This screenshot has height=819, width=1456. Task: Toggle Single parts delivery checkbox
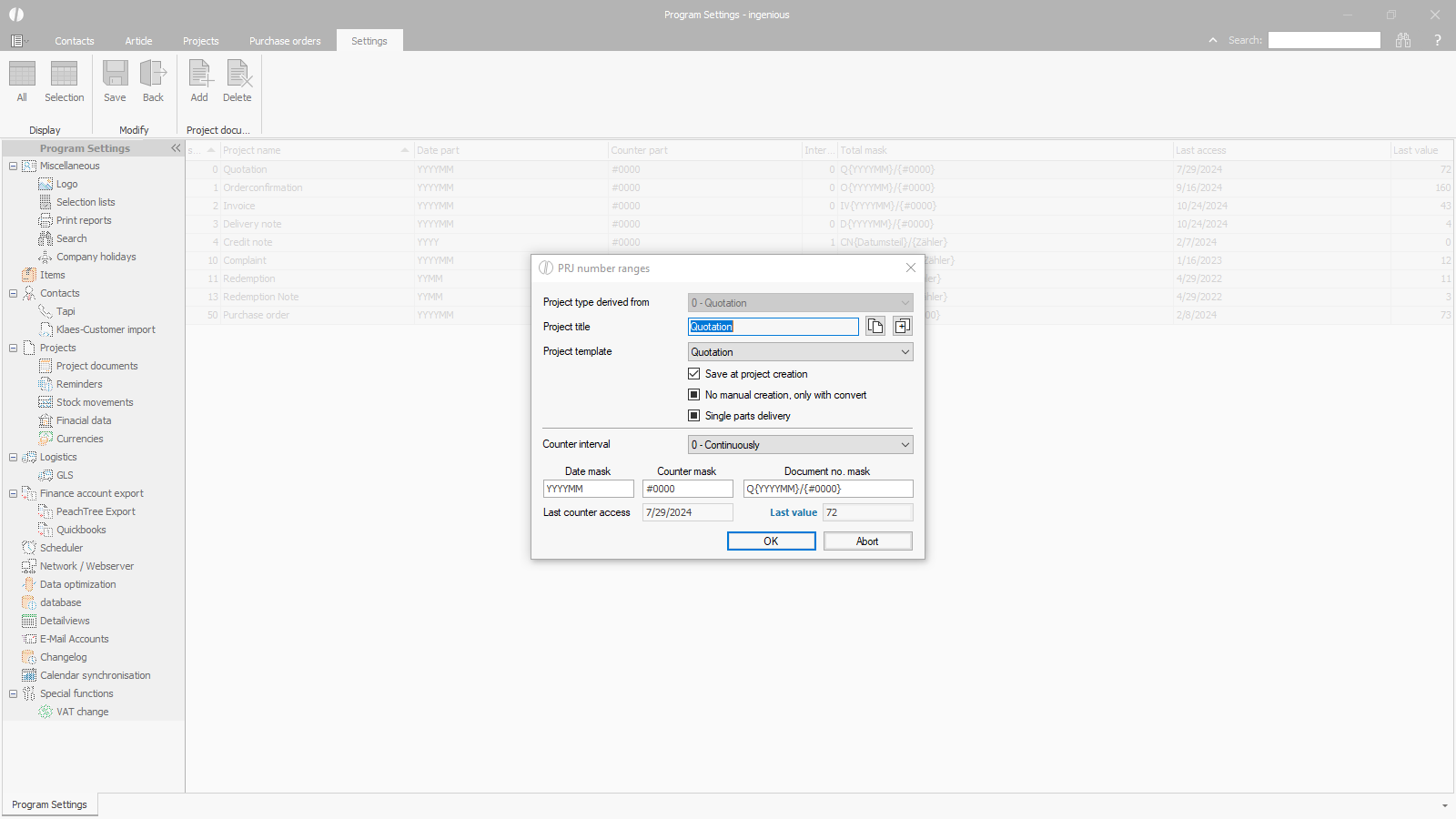pyautogui.click(x=694, y=416)
